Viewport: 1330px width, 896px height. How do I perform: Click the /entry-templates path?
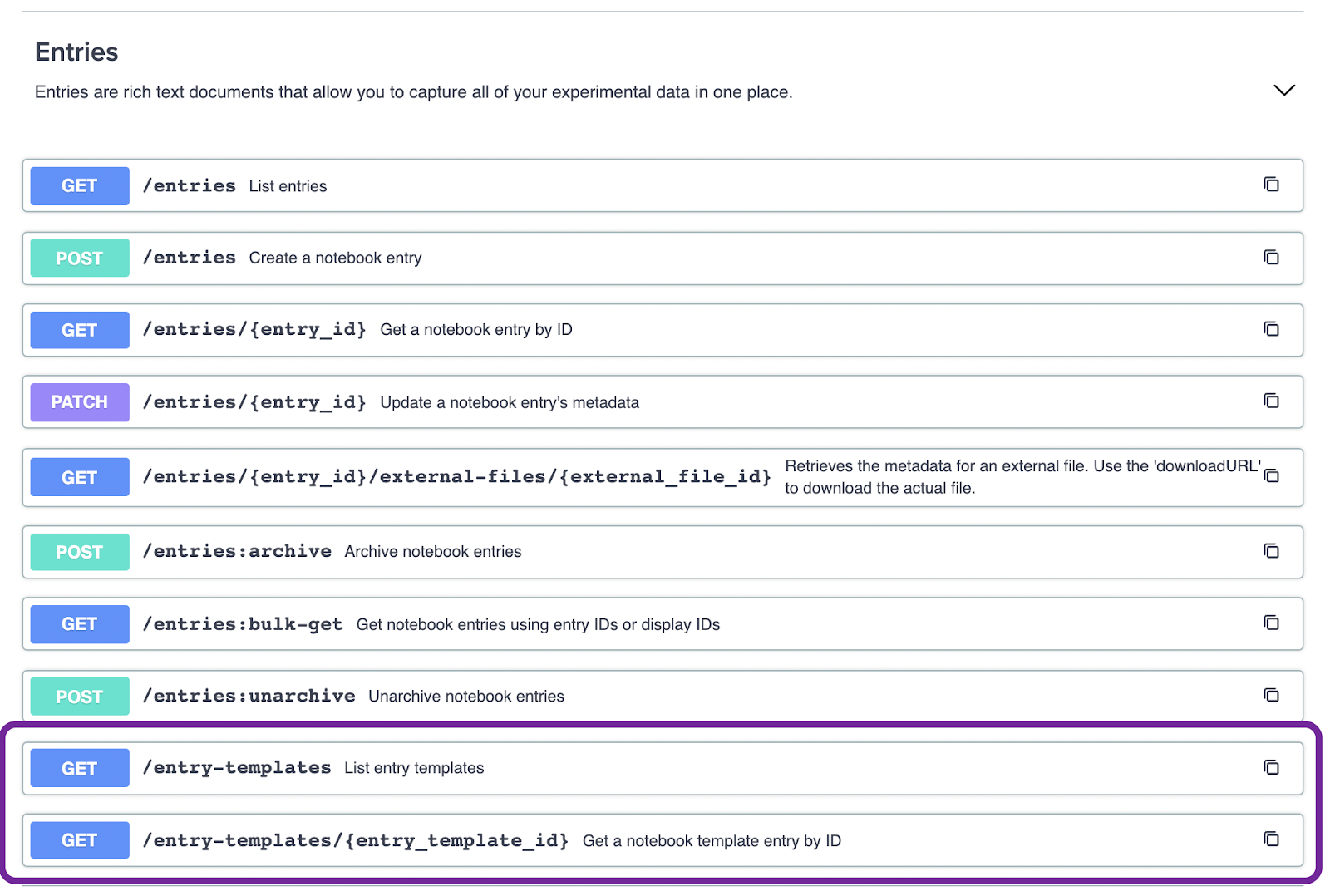(x=237, y=768)
